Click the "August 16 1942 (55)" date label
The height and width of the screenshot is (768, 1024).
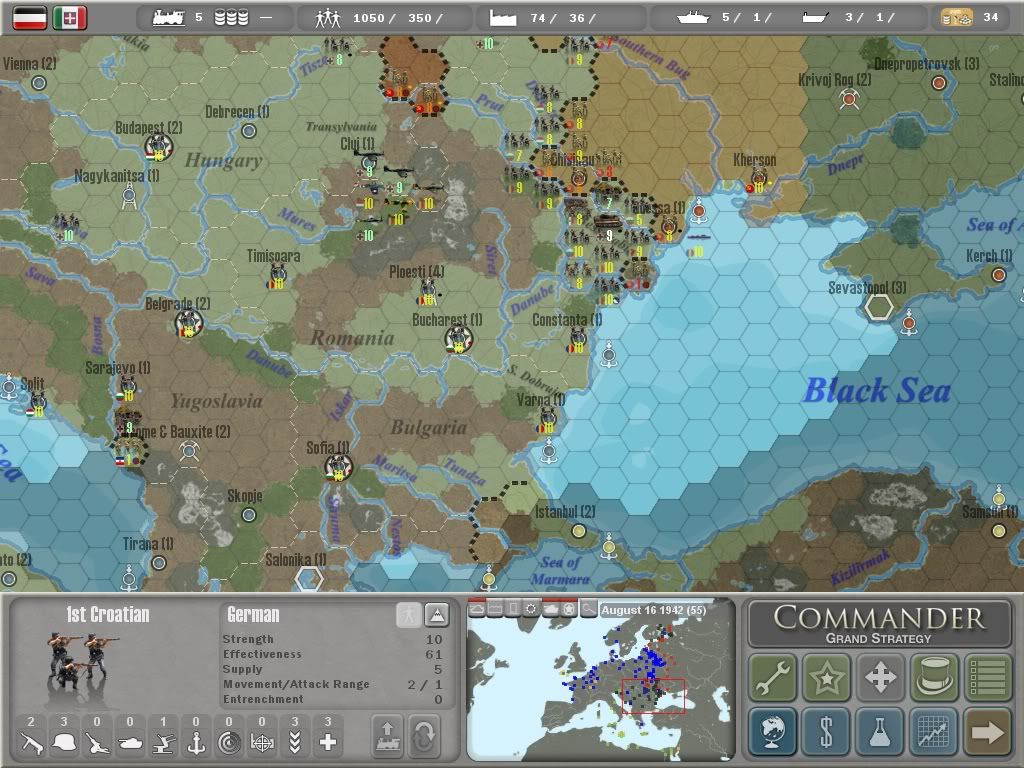click(654, 610)
